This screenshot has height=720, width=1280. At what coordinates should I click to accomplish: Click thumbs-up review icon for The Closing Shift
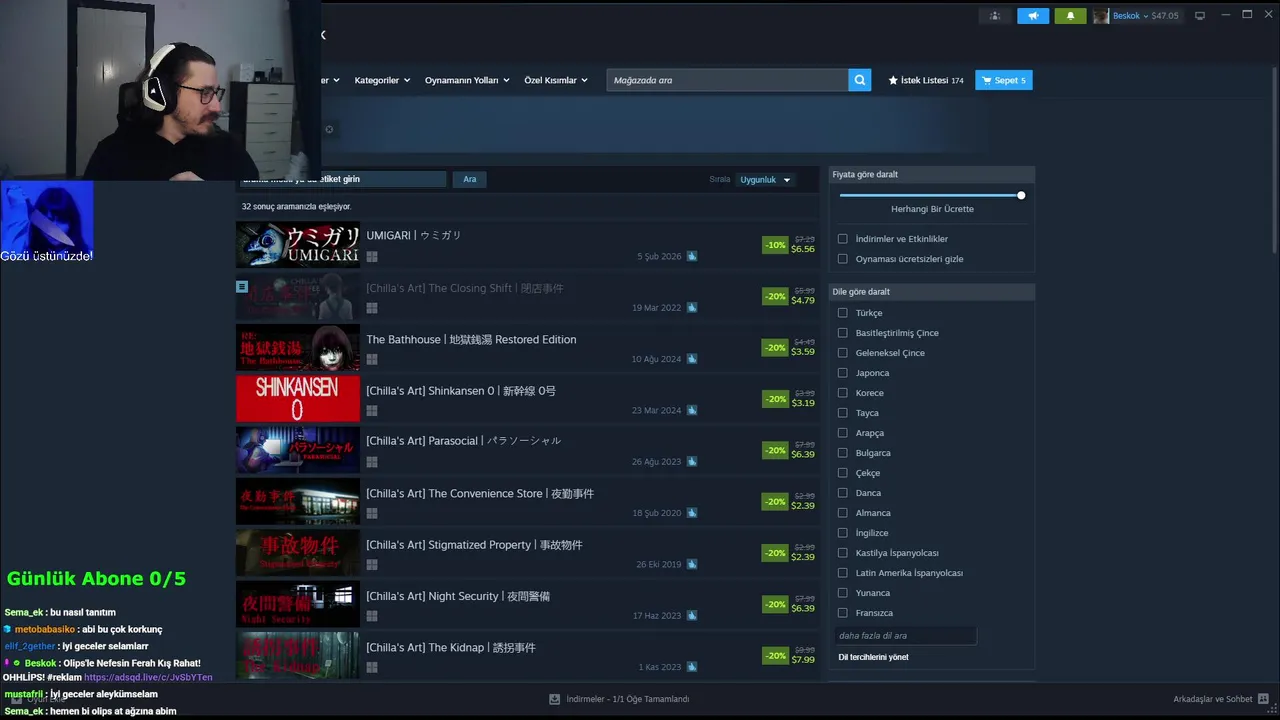pos(692,308)
